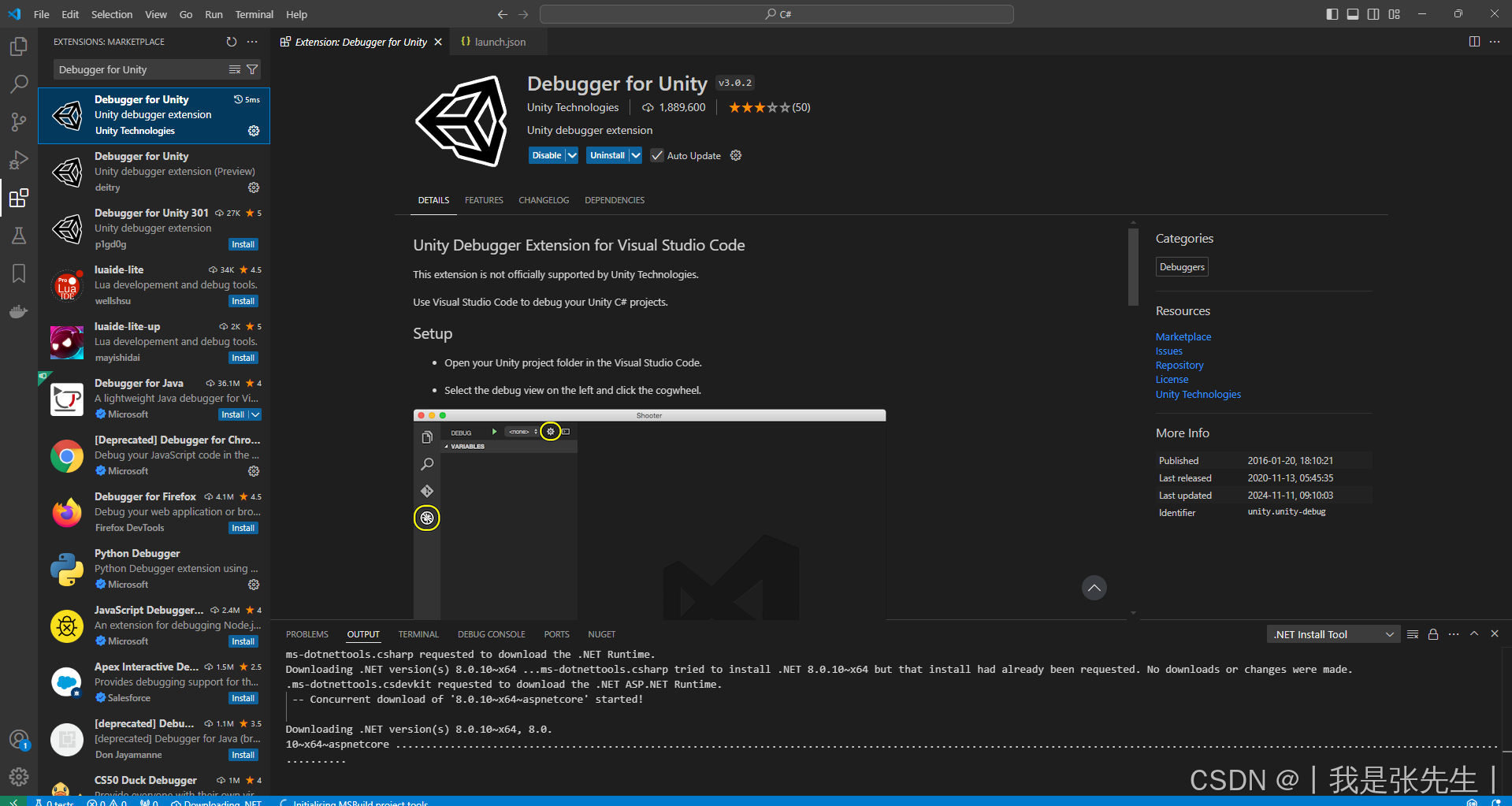Open Unity Technologies publisher link under title
Viewport: 1512px width, 806px height.
click(573, 107)
